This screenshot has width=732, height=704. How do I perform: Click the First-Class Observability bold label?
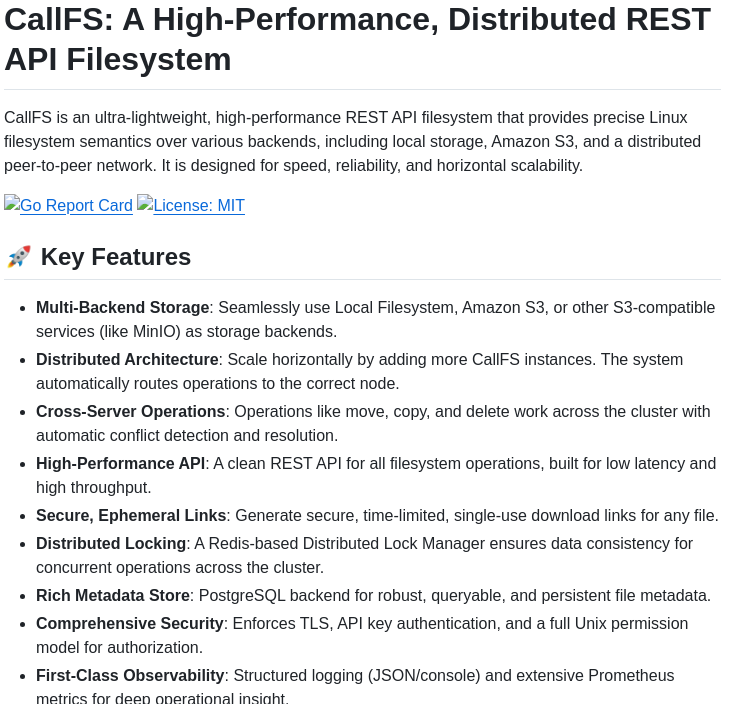[x=130, y=676]
